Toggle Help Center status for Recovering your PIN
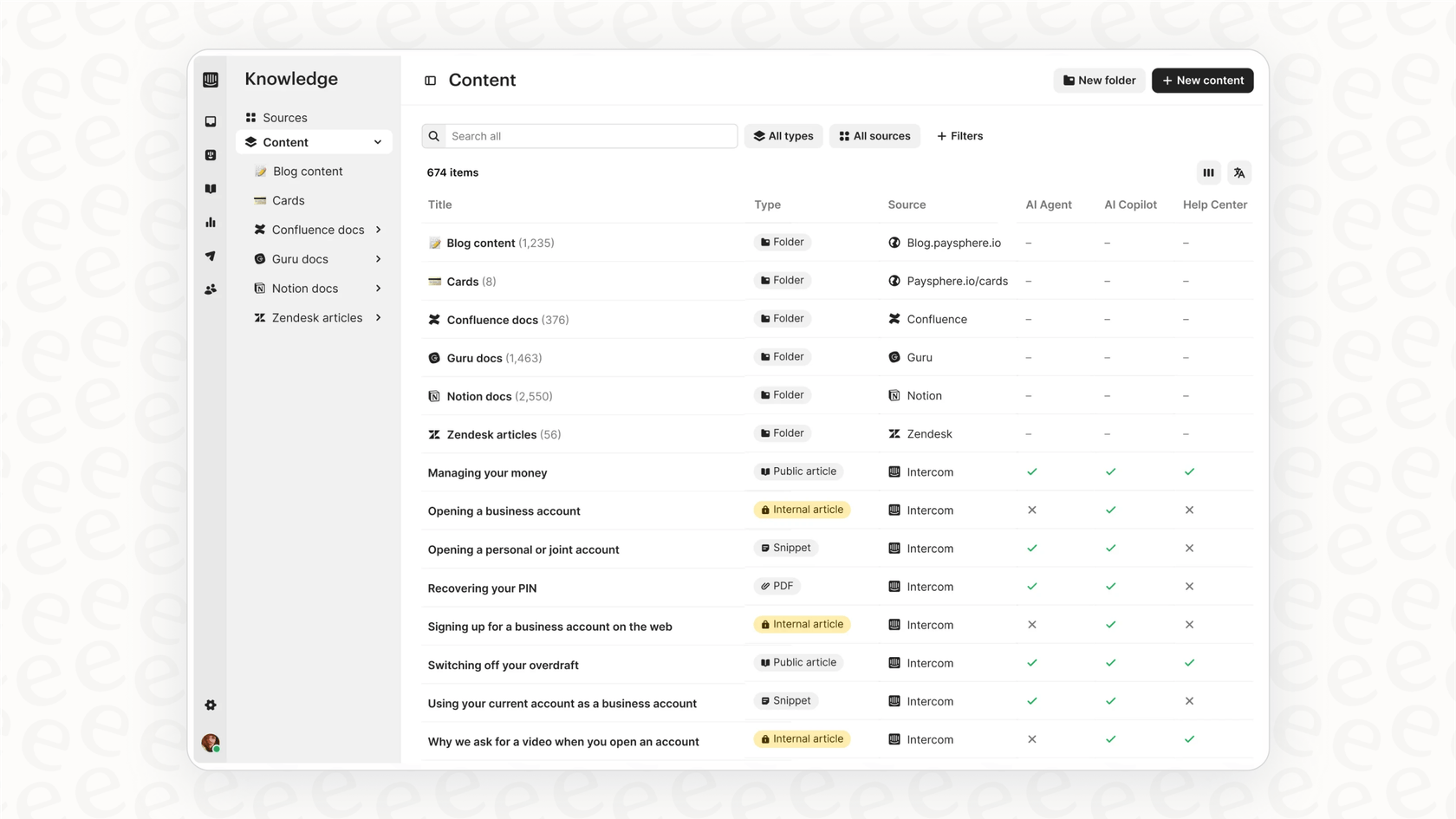 pyautogui.click(x=1189, y=587)
